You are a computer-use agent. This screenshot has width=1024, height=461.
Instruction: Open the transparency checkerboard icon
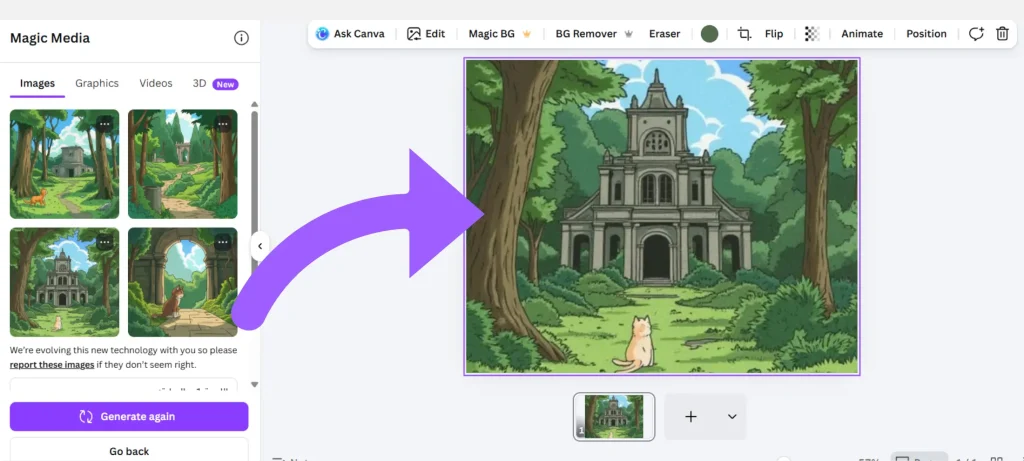click(812, 34)
